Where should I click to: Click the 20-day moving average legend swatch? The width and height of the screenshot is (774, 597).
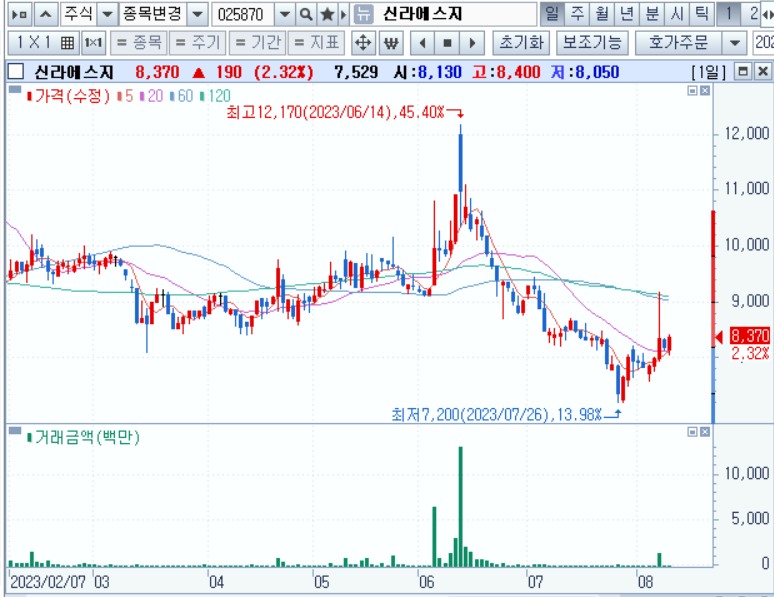pyautogui.click(x=143, y=96)
